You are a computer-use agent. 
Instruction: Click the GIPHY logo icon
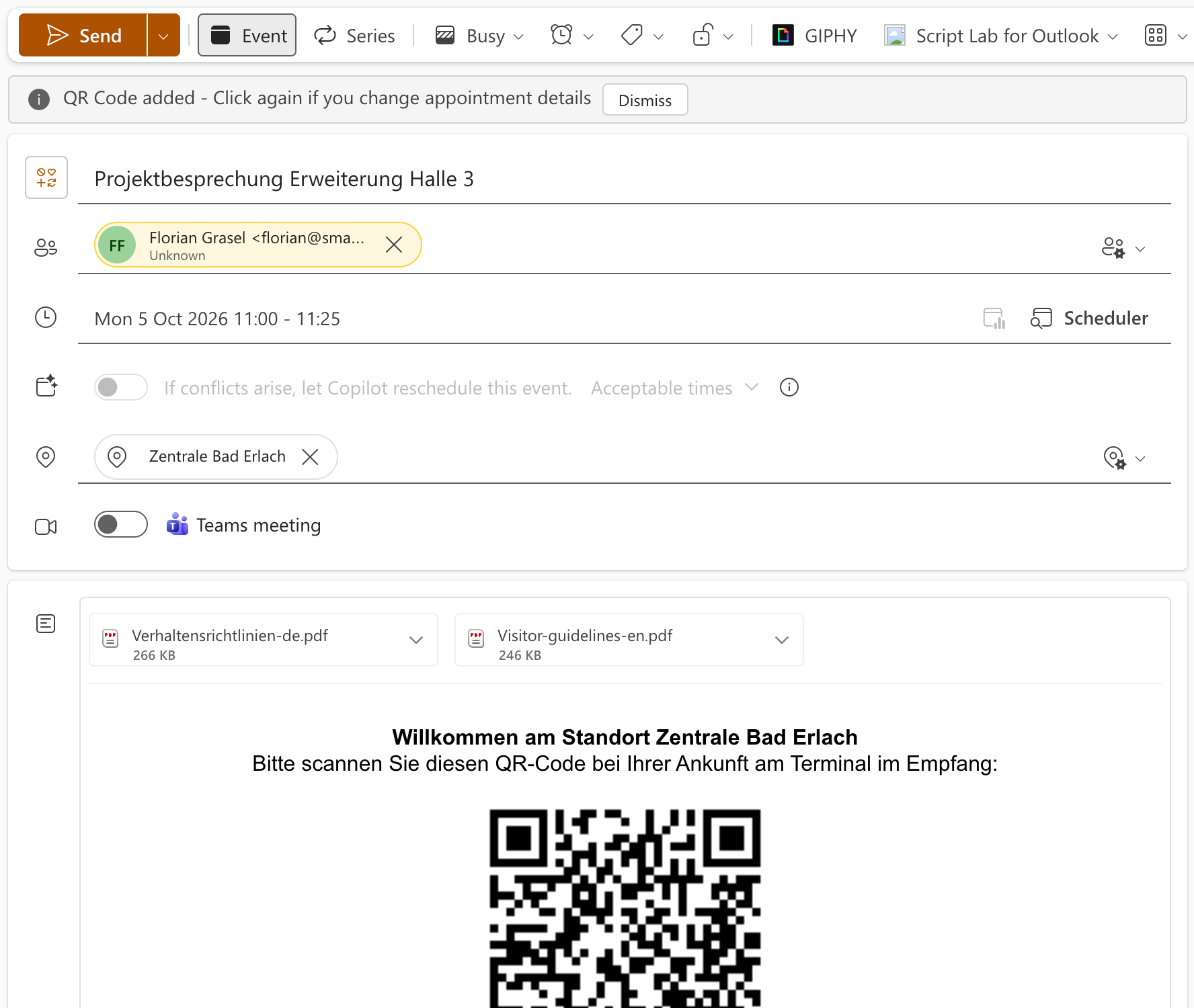pos(783,35)
